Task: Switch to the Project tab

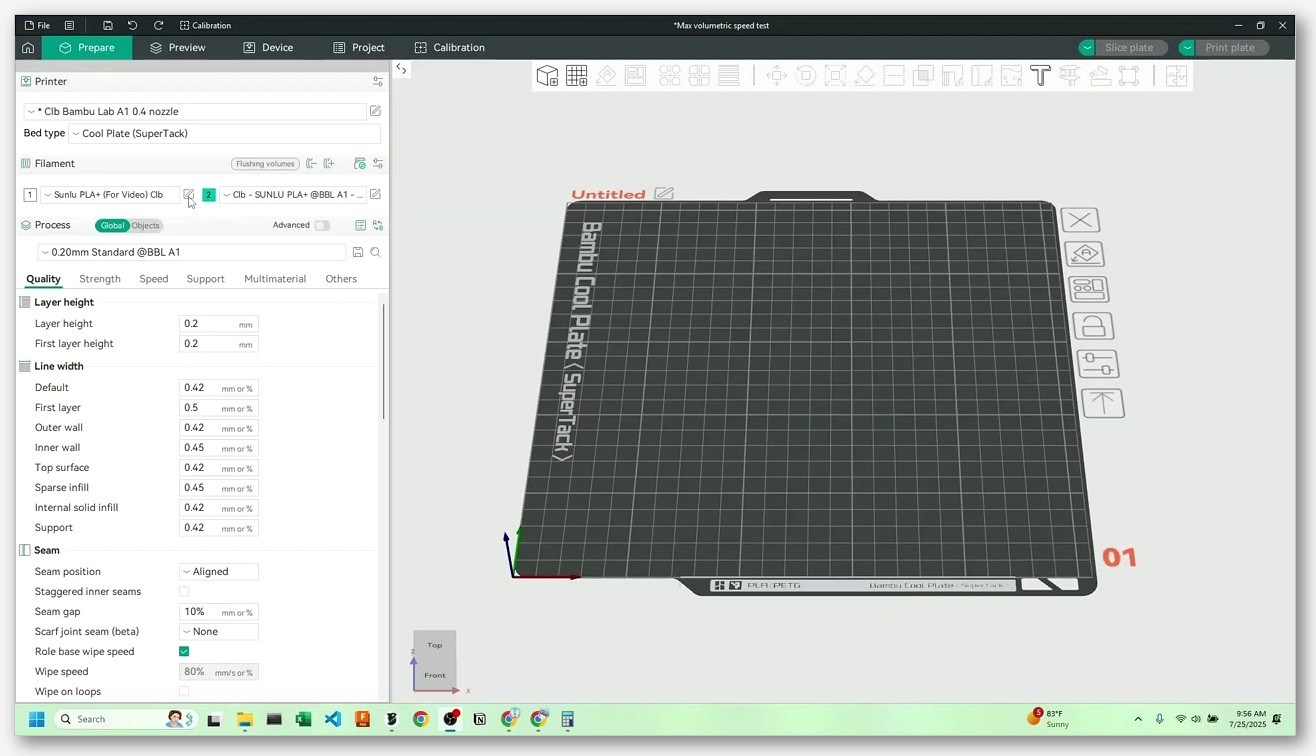Action: pyautogui.click(x=359, y=48)
